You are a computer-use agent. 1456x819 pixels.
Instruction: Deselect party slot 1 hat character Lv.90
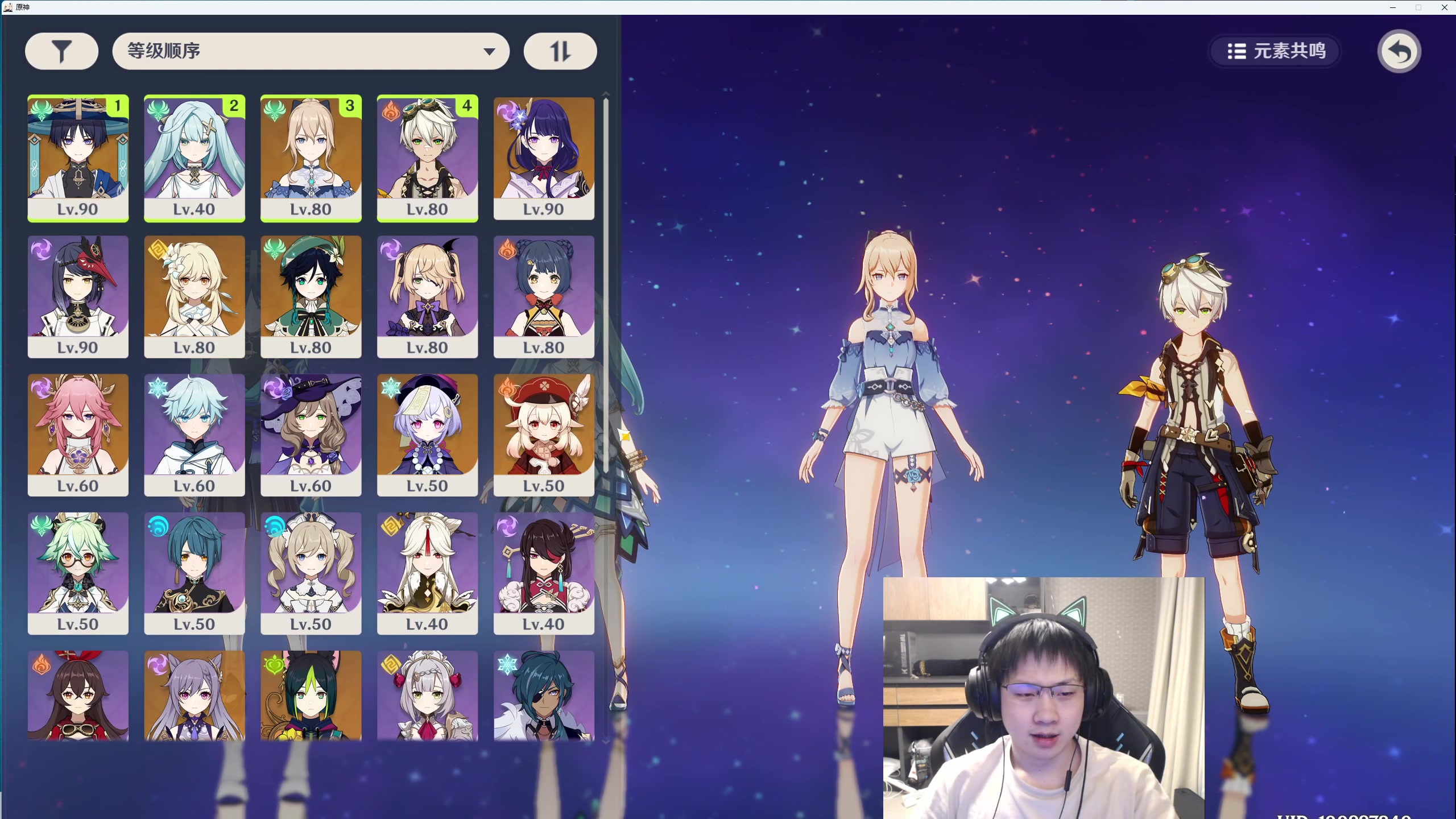click(x=78, y=158)
